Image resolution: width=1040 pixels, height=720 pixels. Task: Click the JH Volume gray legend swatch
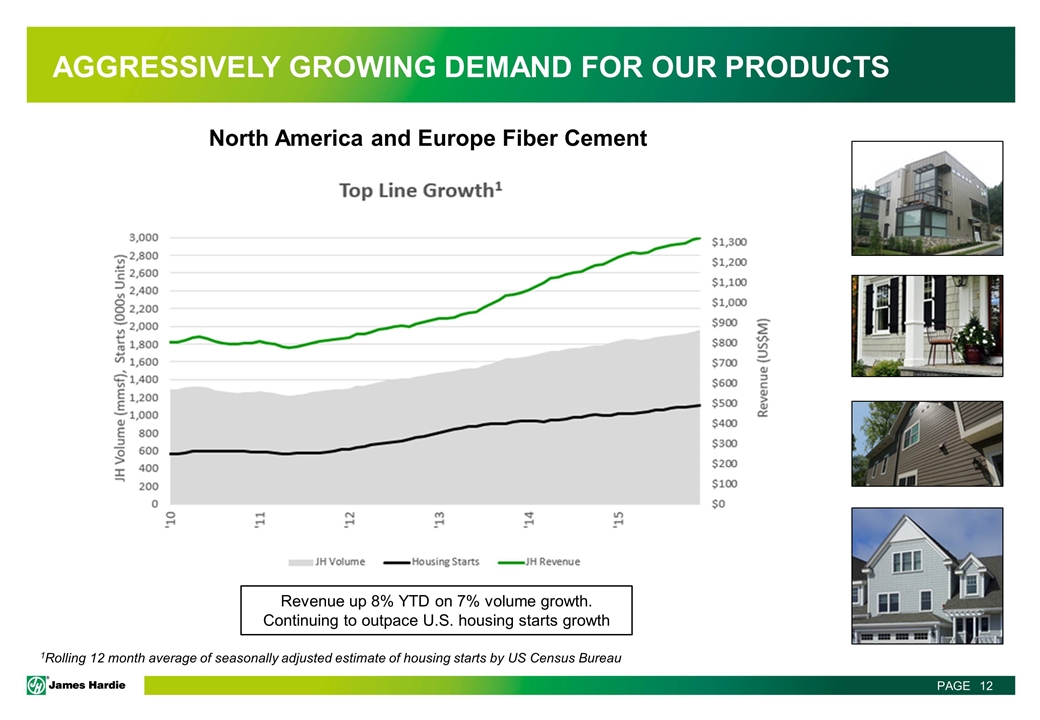pyautogui.click(x=300, y=561)
